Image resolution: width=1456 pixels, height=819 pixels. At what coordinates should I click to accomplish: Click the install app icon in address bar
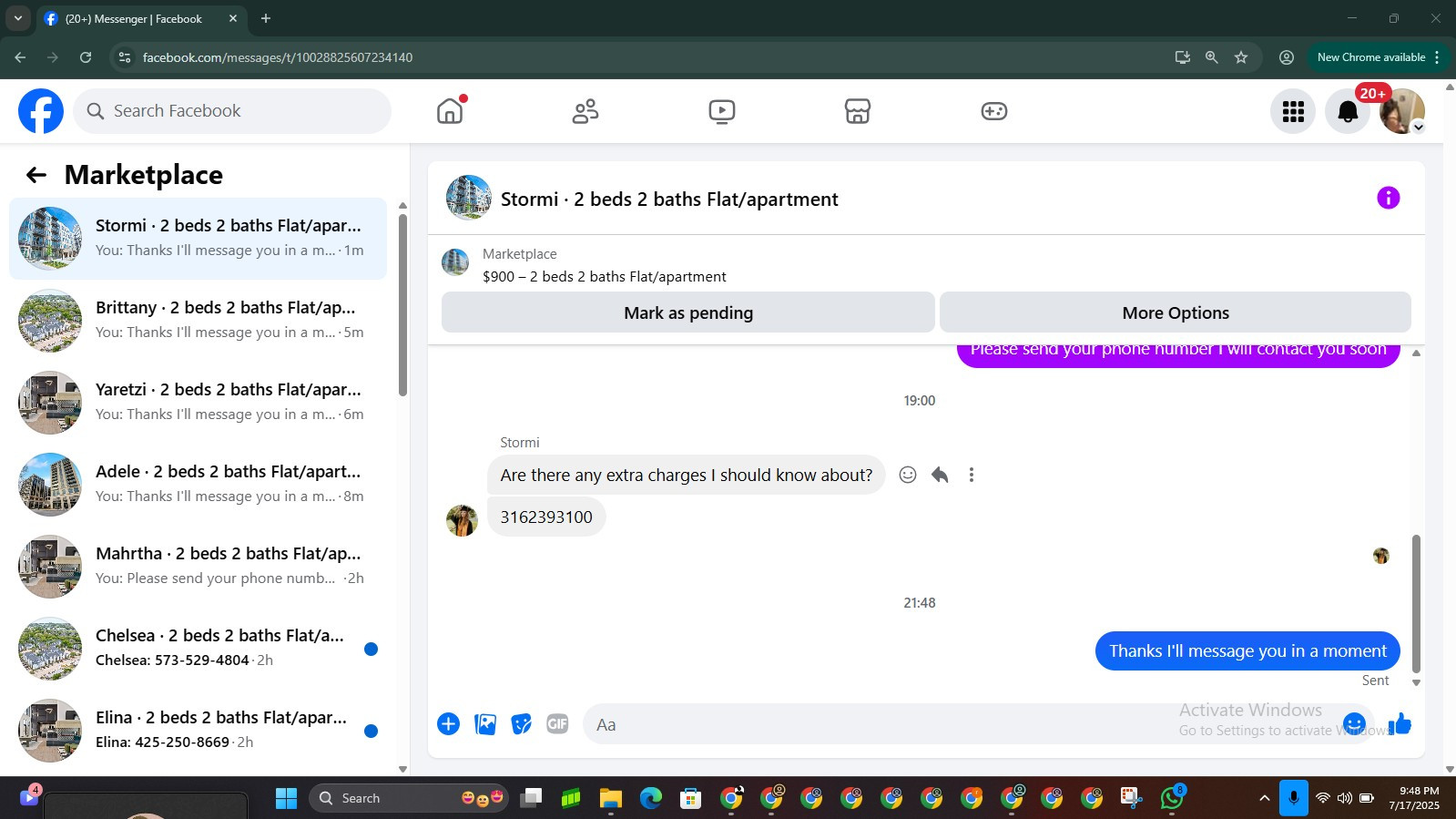[1182, 56]
